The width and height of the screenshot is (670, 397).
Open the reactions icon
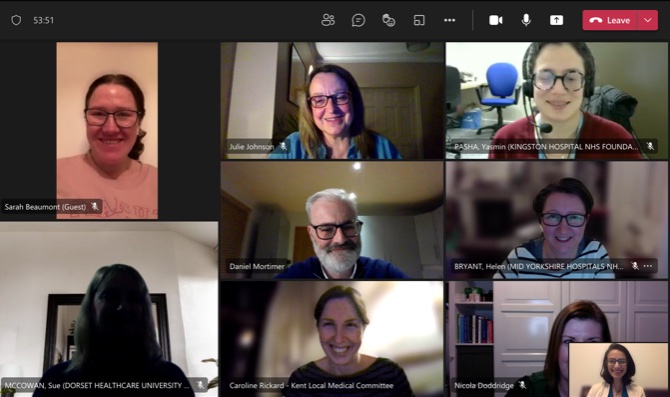pyautogui.click(x=388, y=20)
